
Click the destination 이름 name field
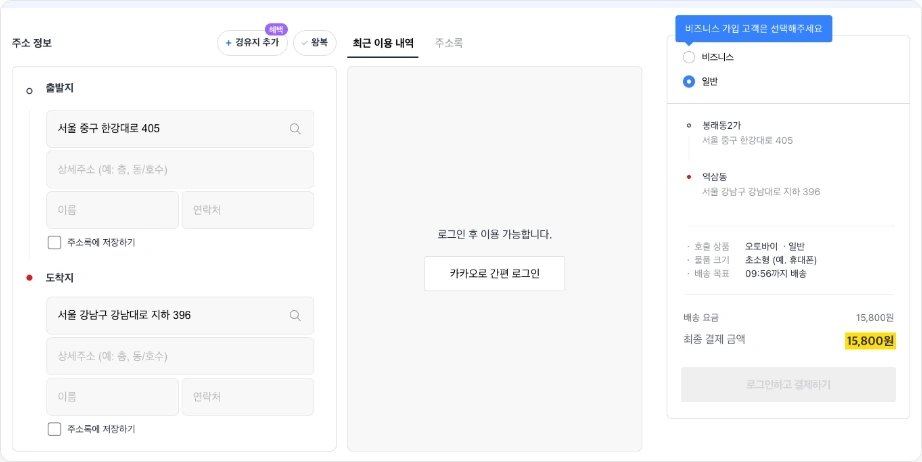point(112,397)
